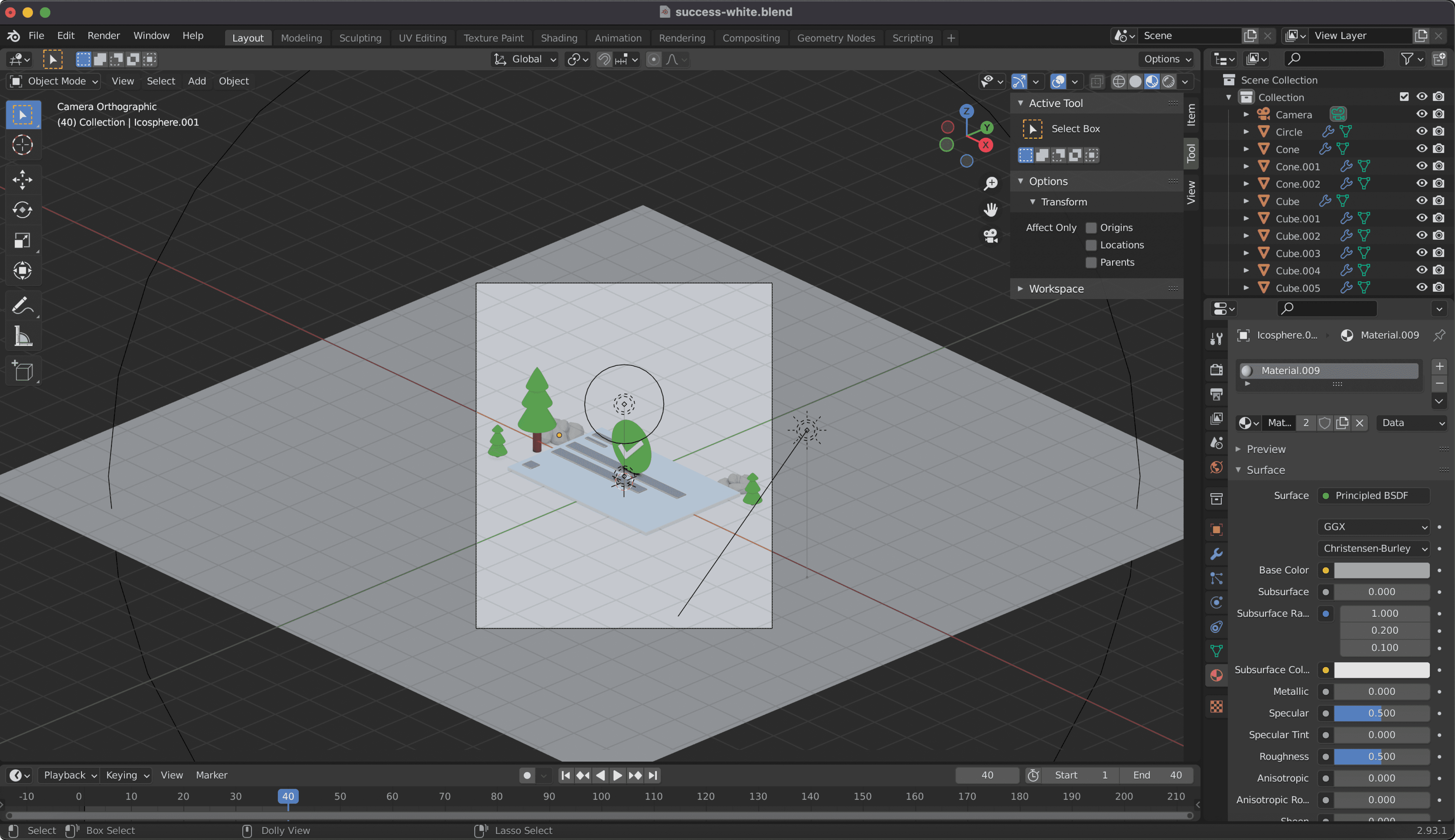Disable Cone.001 in renders

pos(1439,166)
